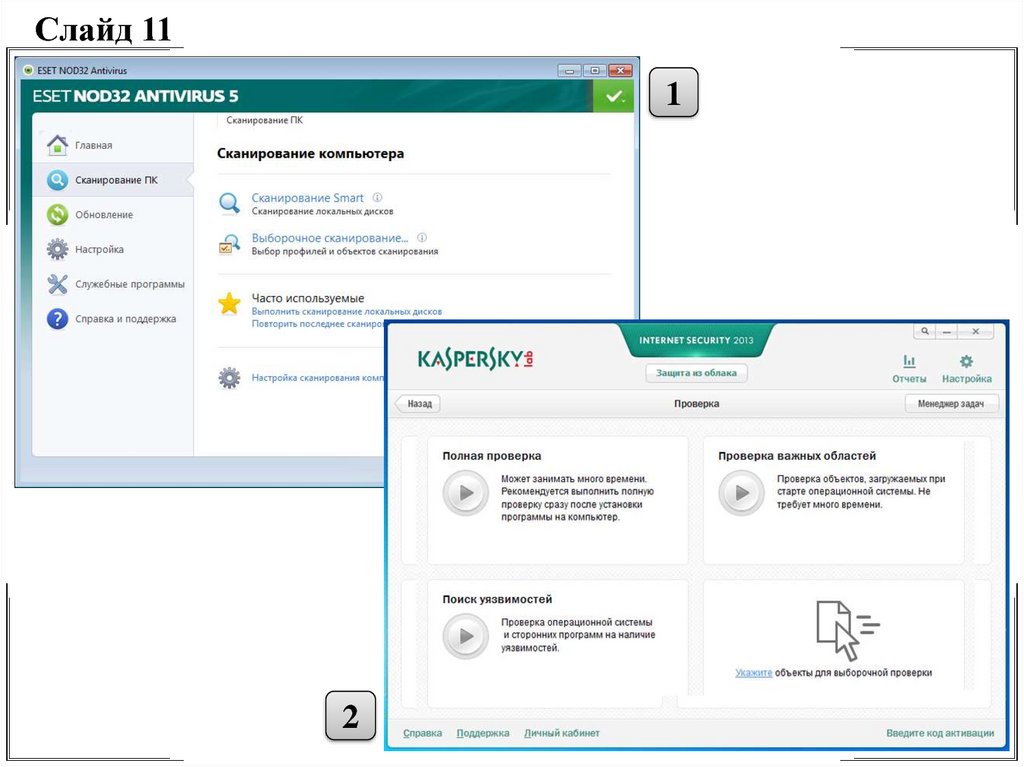Click the Назад back button
Viewport: 1024px width, 767px height.
click(419, 404)
